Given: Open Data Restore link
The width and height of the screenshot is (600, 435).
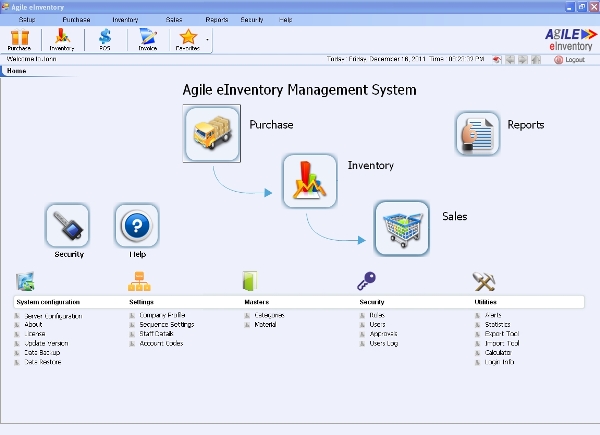Looking at the screenshot, I should [x=43, y=362].
